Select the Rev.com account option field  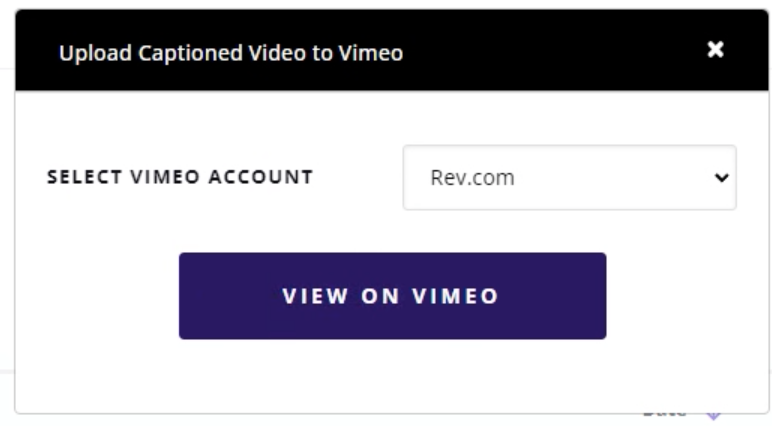click(569, 178)
